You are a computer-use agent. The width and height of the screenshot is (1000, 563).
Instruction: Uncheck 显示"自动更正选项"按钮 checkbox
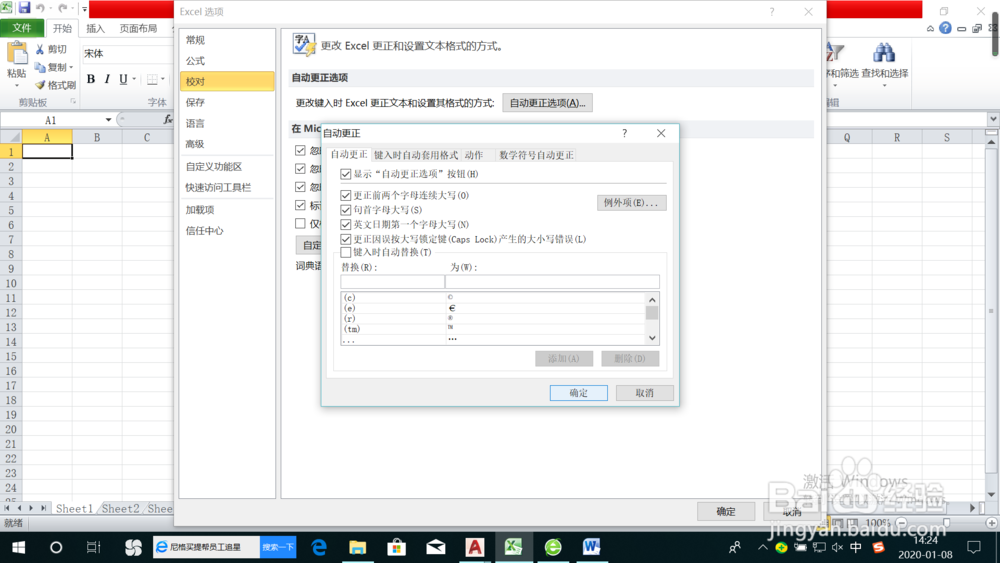tap(346, 174)
